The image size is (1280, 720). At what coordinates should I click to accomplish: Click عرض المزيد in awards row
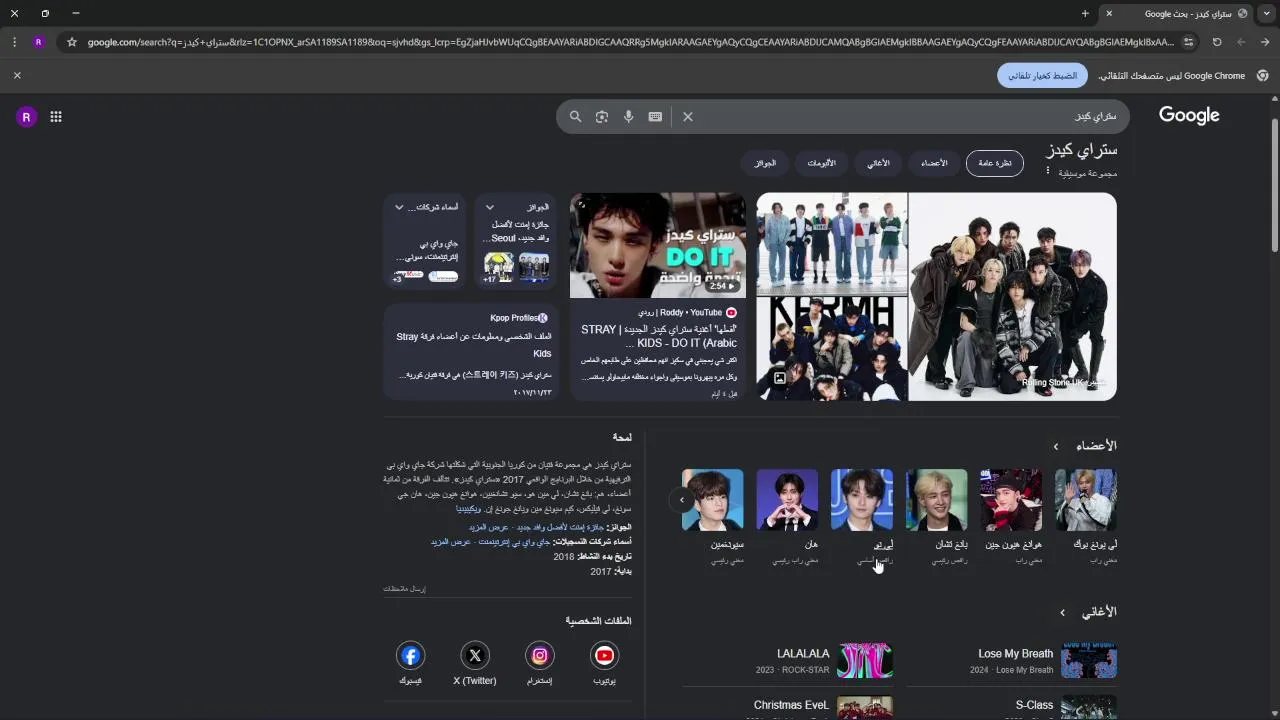tap(489, 527)
